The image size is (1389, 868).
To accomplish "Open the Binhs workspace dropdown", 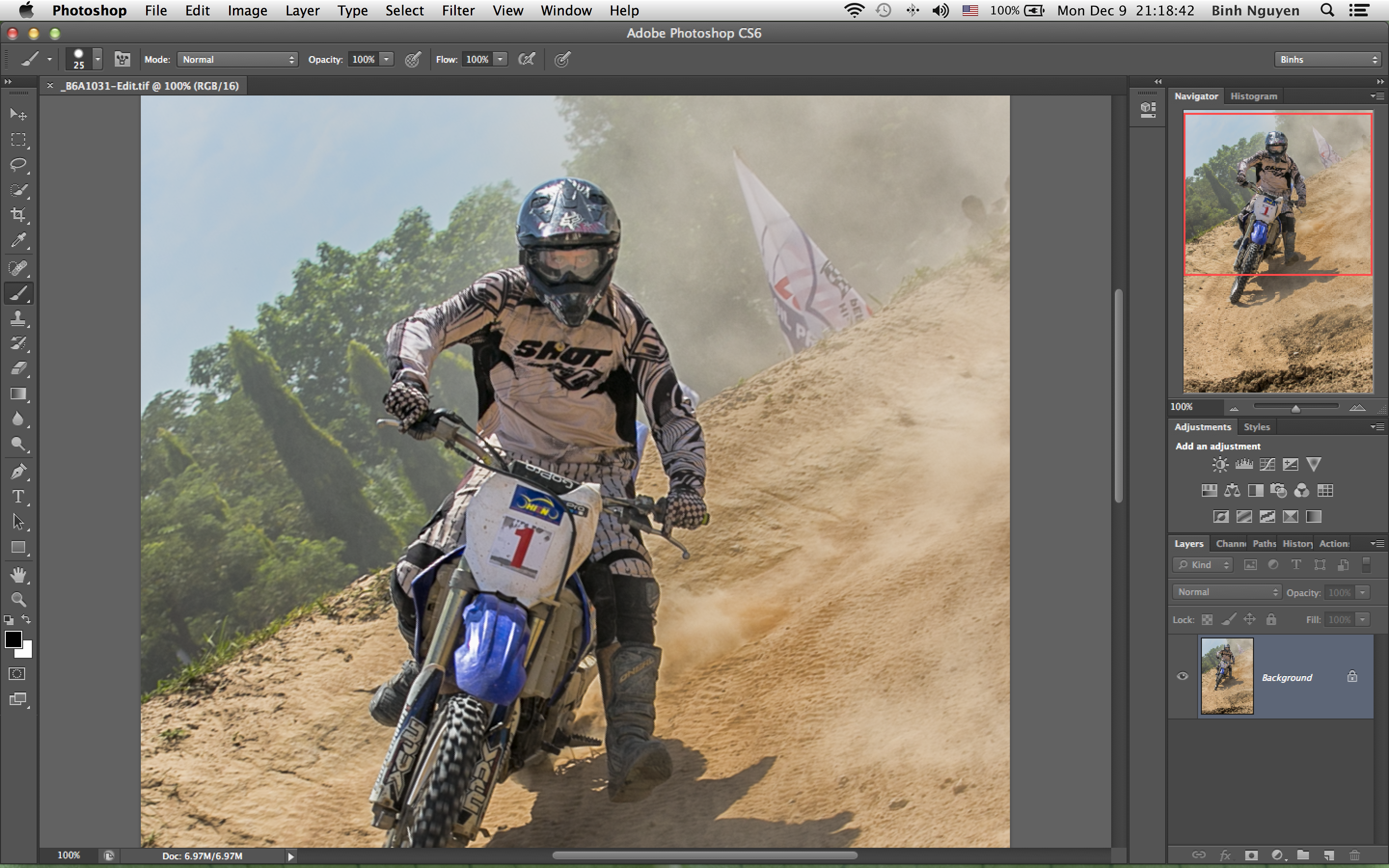I will point(1327,59).
